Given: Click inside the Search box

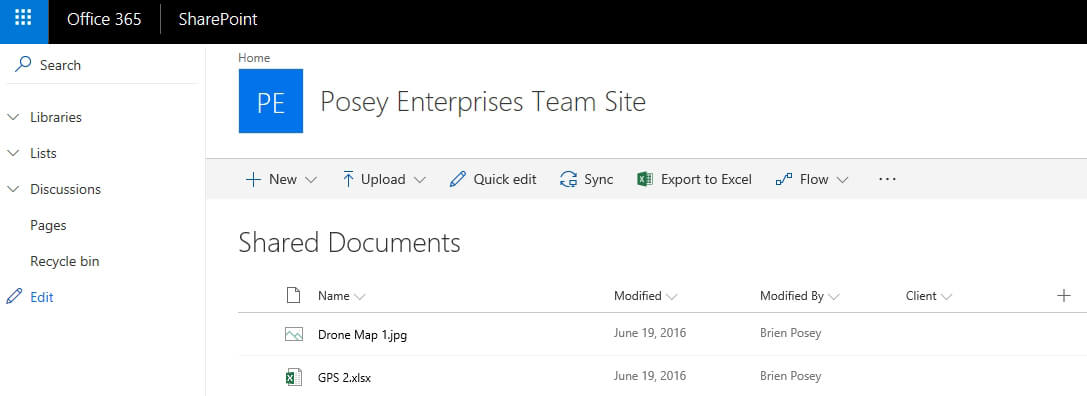Looking at the screenshot, I should point(103,65).
